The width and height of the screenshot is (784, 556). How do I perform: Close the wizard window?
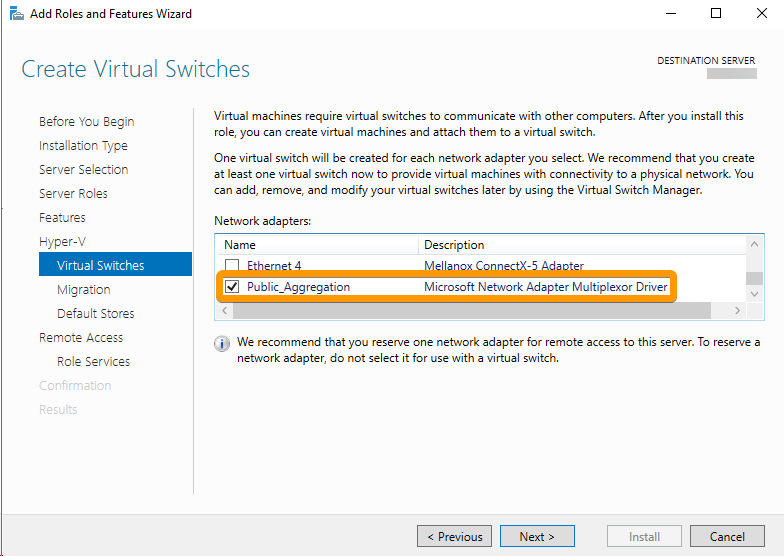(762, 14)
